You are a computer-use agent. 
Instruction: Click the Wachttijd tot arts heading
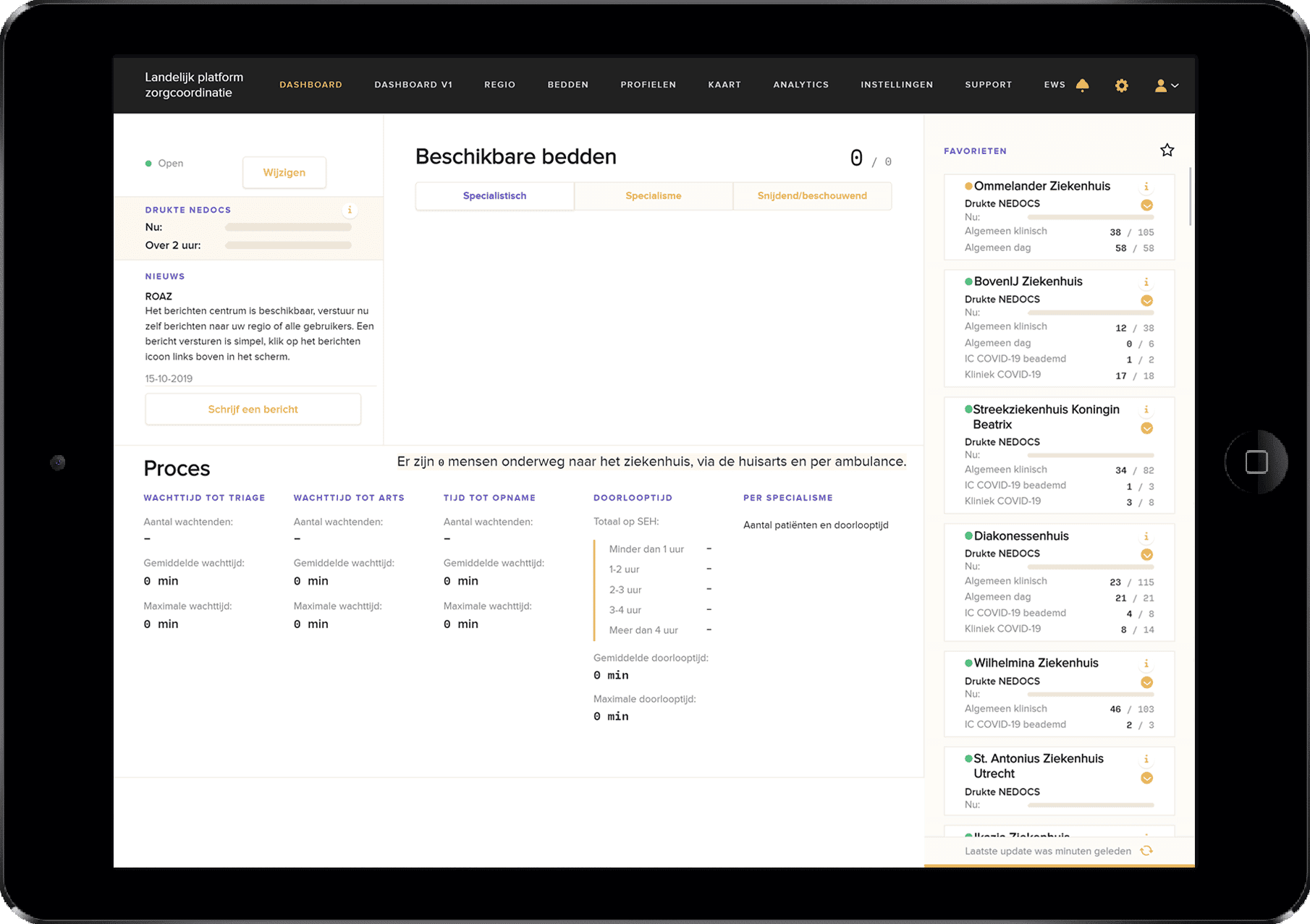pyautogui.click(x=349, y=498)
